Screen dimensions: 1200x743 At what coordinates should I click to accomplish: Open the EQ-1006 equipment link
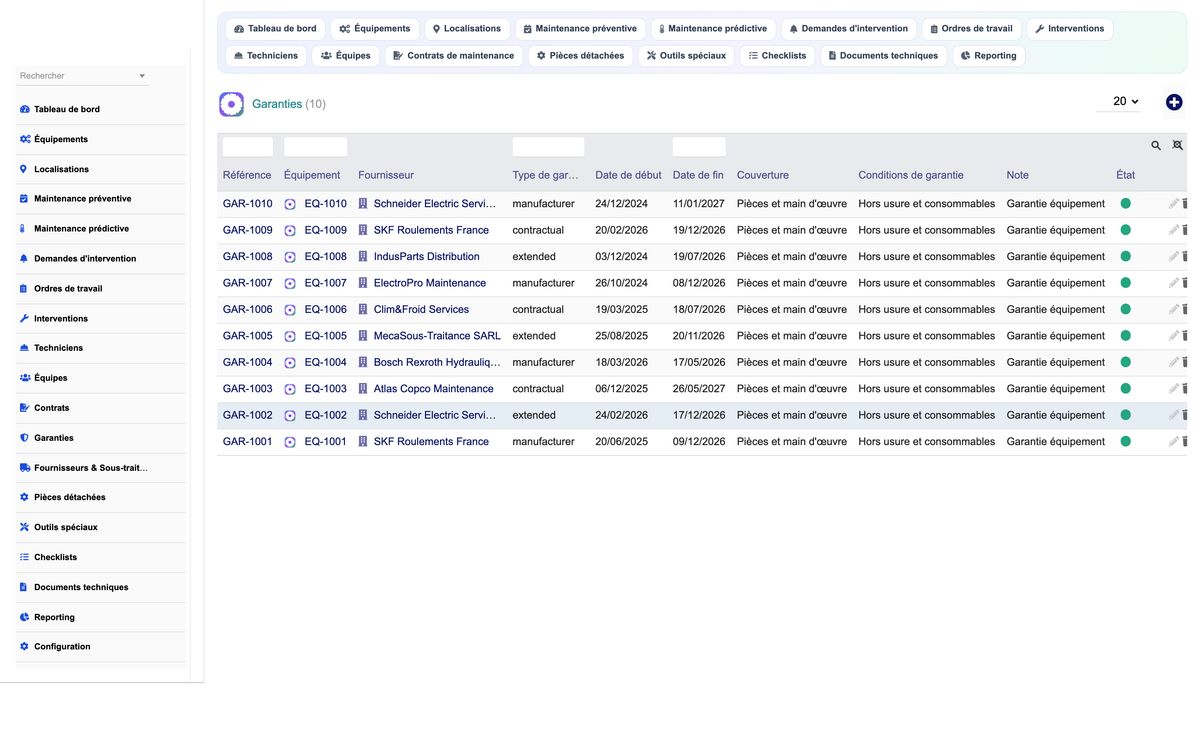pyautogui.click(x=325, y=310)
